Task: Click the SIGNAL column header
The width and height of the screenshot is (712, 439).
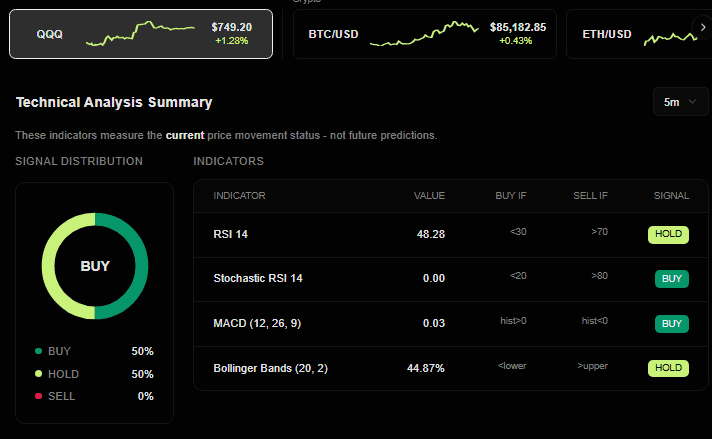Action: point(671,196)
